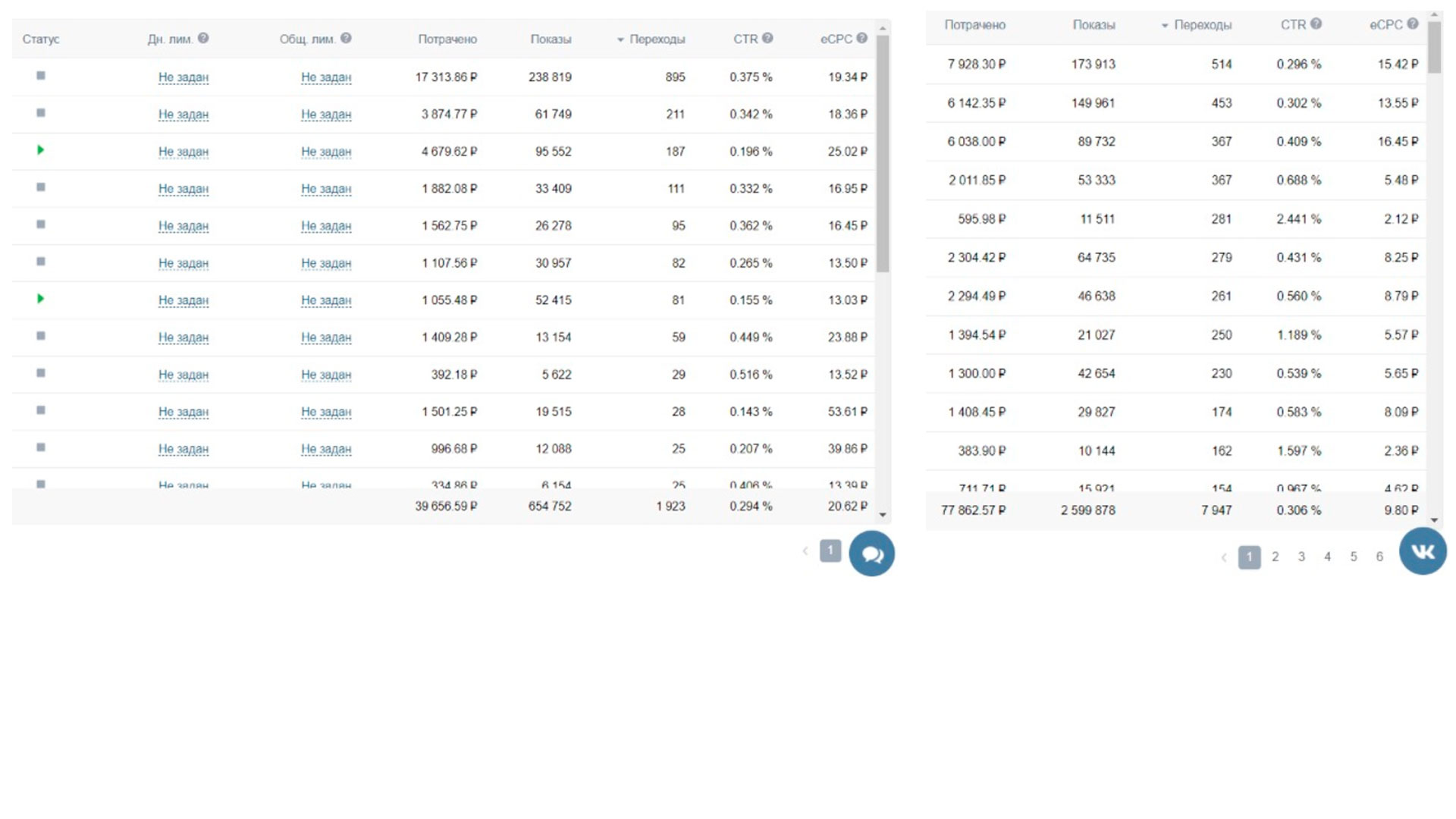This screenshot has height=819, width=1456.
Task: Click the chat bubble icon button
Action: (x=871, y=554)
